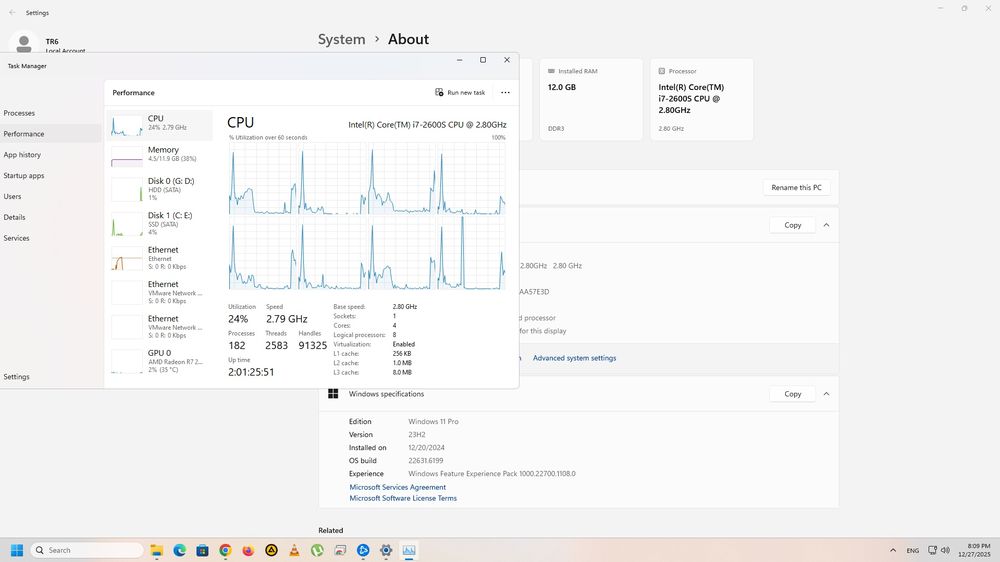
Task: Click the taskbar Search box
Action: (x=87, y=551)
